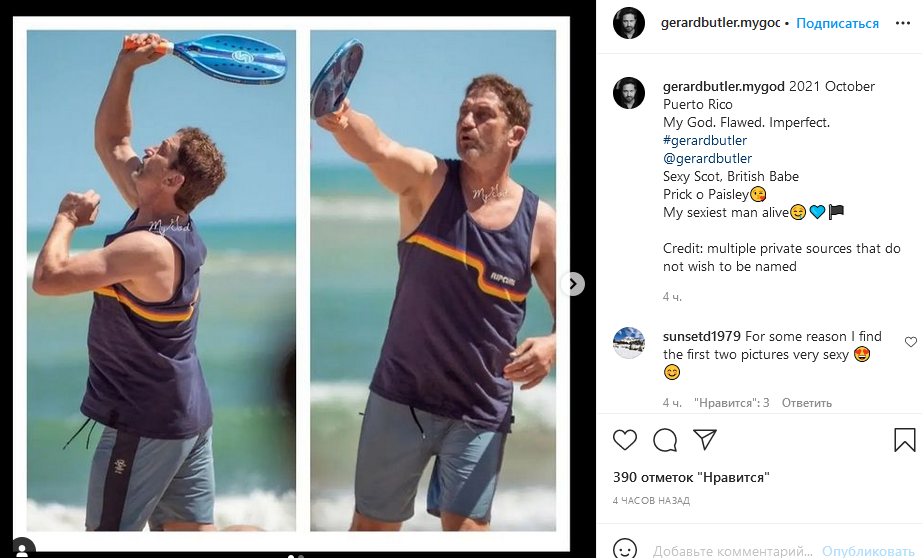Open the @gerardbutler mention

[x=707, y=158]
